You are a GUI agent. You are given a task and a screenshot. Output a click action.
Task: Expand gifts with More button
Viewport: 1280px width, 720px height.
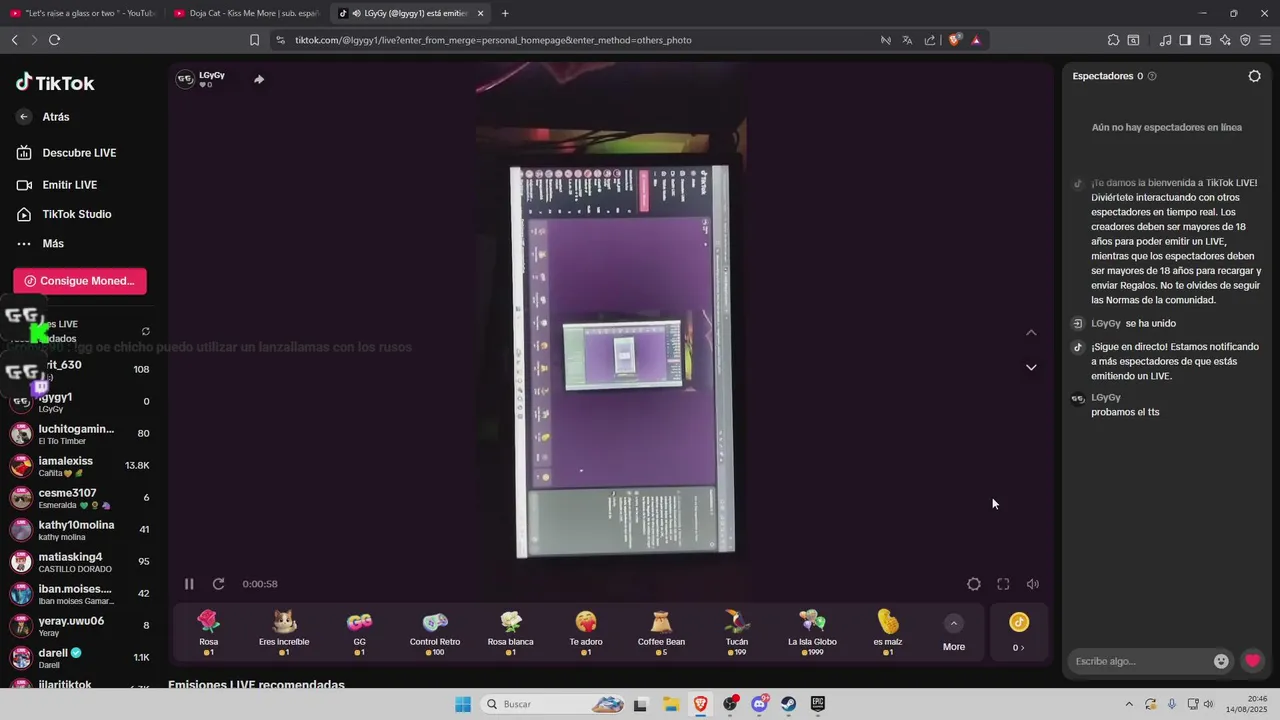tap(954, 633)
